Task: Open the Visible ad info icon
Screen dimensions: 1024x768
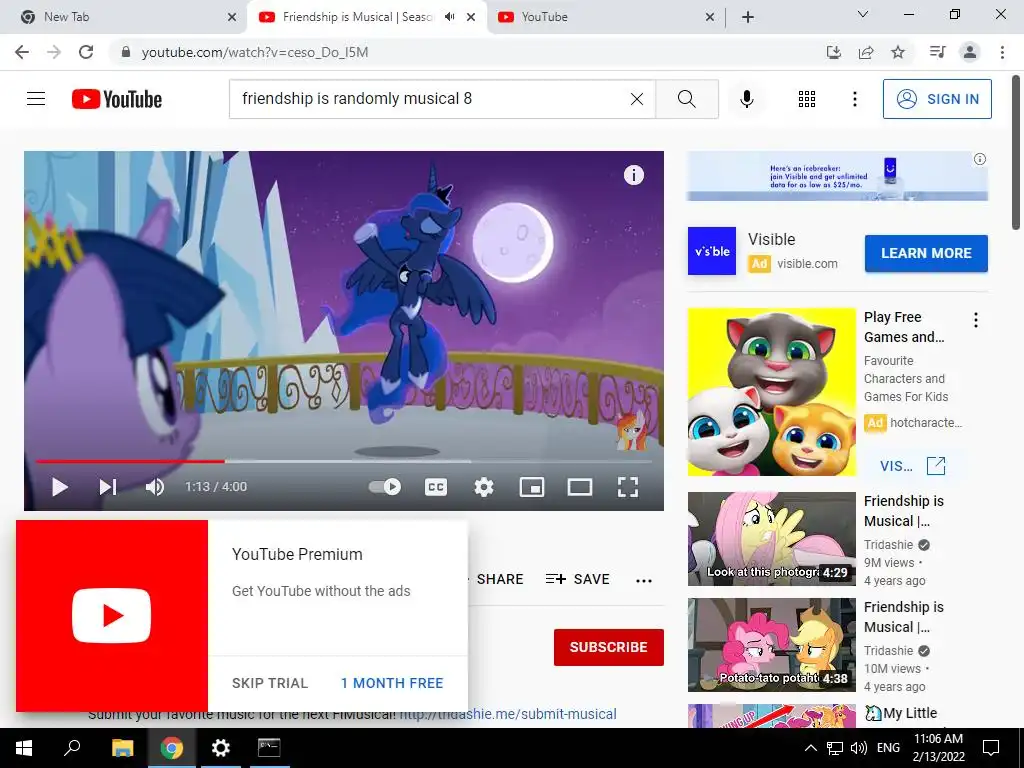Action: point(980,159)
